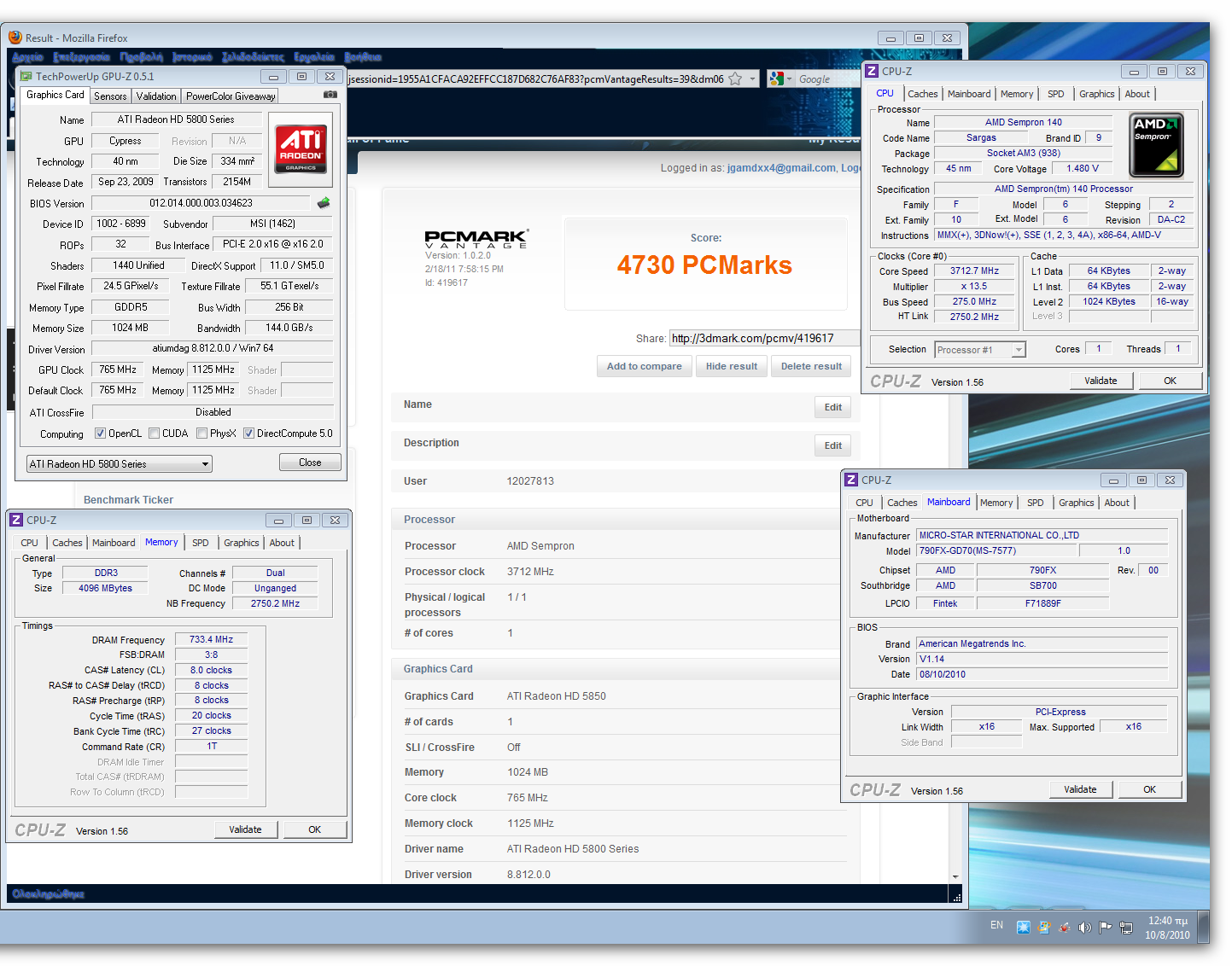
Task: Click the Windows Update tray icon
Action: pyautogui.click(x=1043, y=928)
